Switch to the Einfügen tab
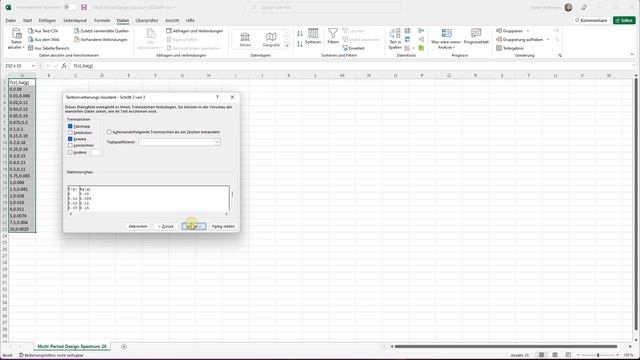This screenshot has height=360, width=640. pos(47,20)
